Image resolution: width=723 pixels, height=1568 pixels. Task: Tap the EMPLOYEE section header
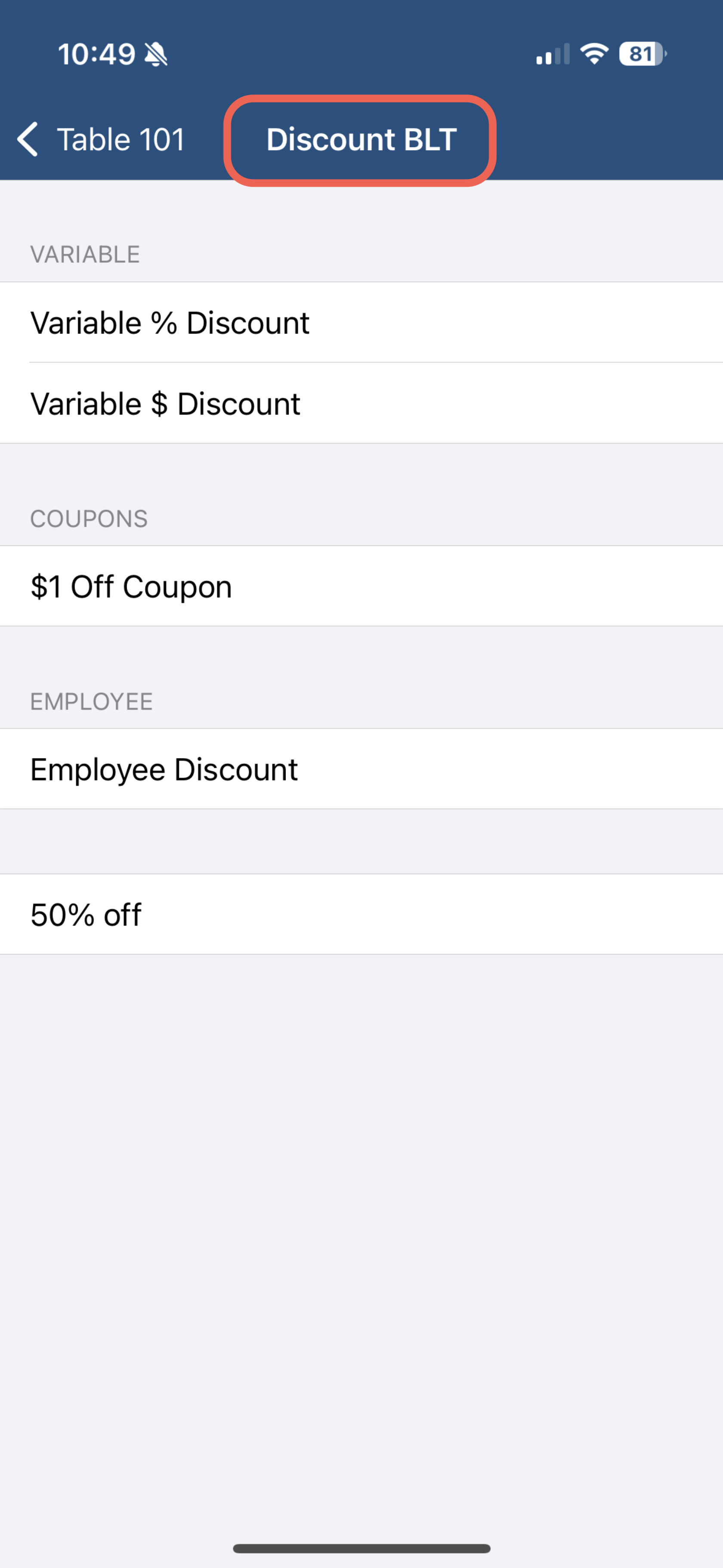91,701
